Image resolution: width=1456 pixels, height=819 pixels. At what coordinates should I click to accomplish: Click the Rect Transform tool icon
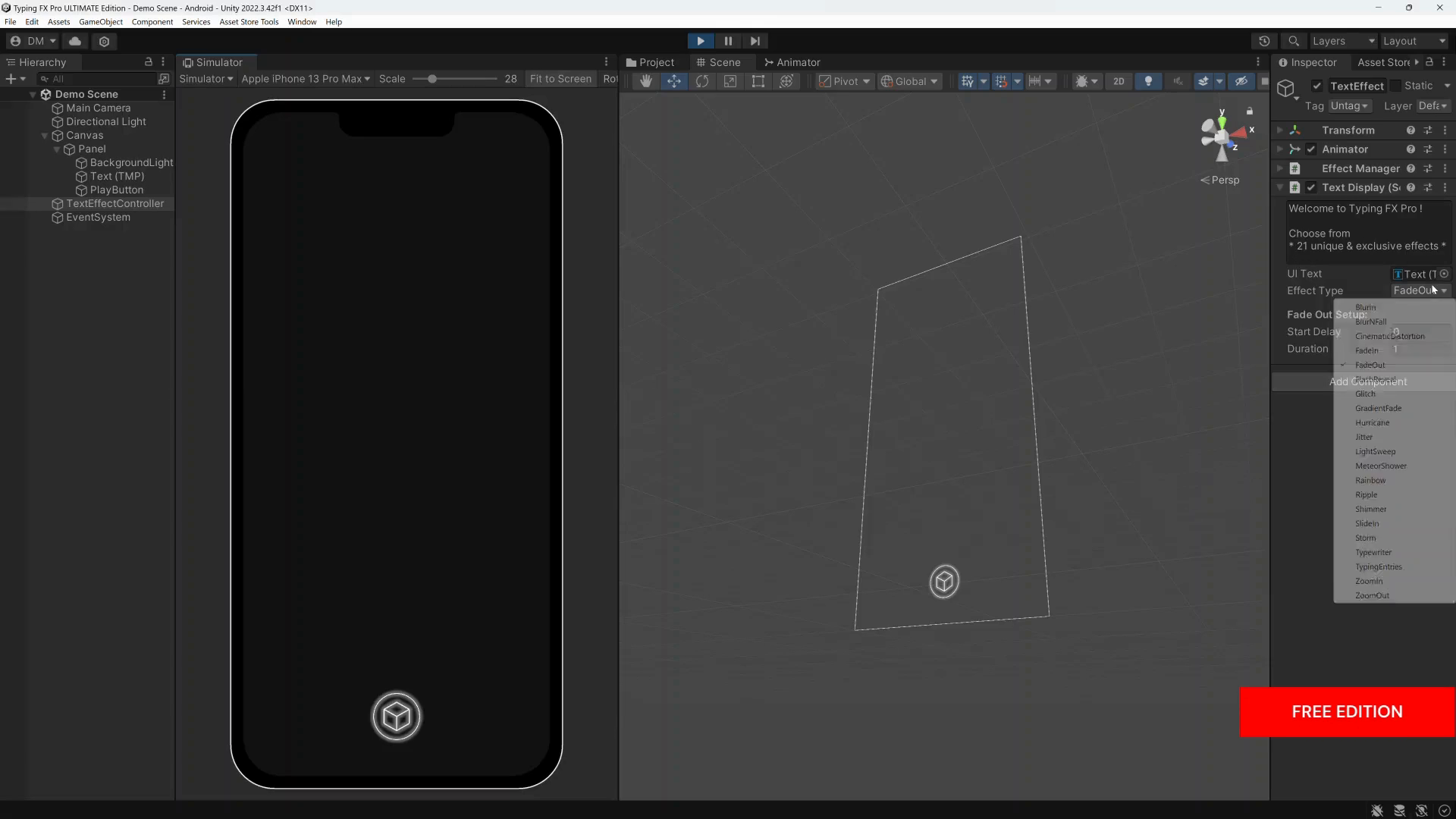coord(758,80)
